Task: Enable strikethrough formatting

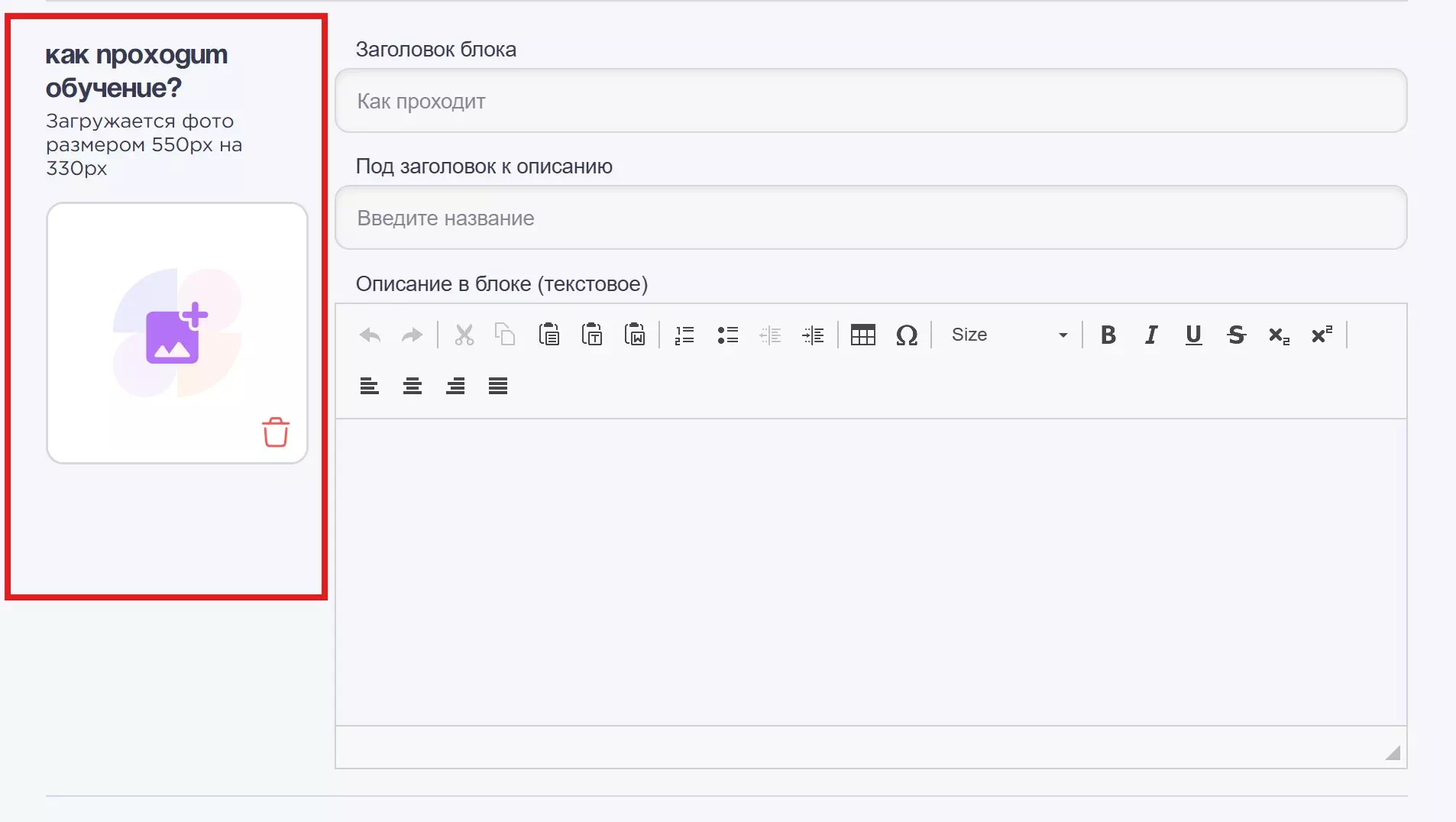Action: click(x=1236, y=335)
